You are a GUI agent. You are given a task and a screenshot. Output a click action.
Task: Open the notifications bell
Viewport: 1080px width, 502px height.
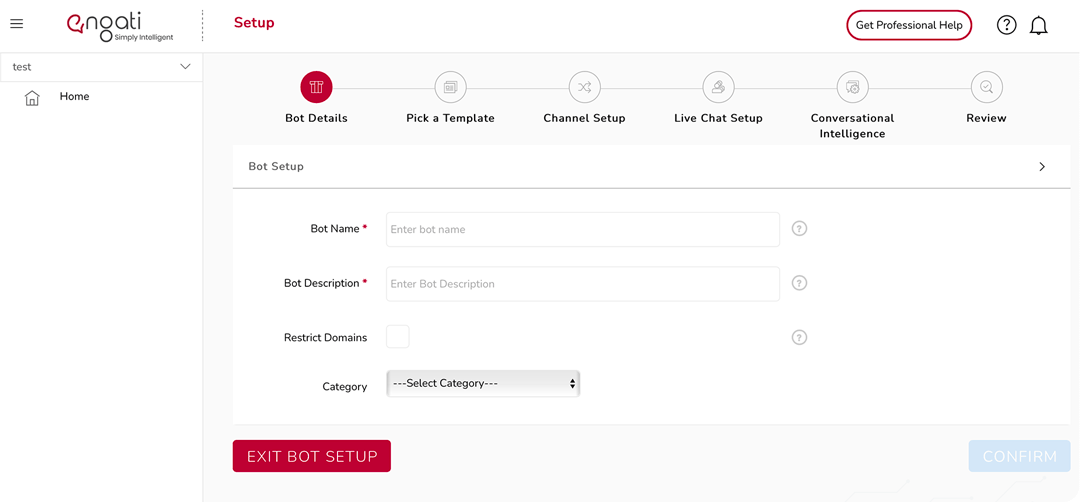tap(1039, 25)
